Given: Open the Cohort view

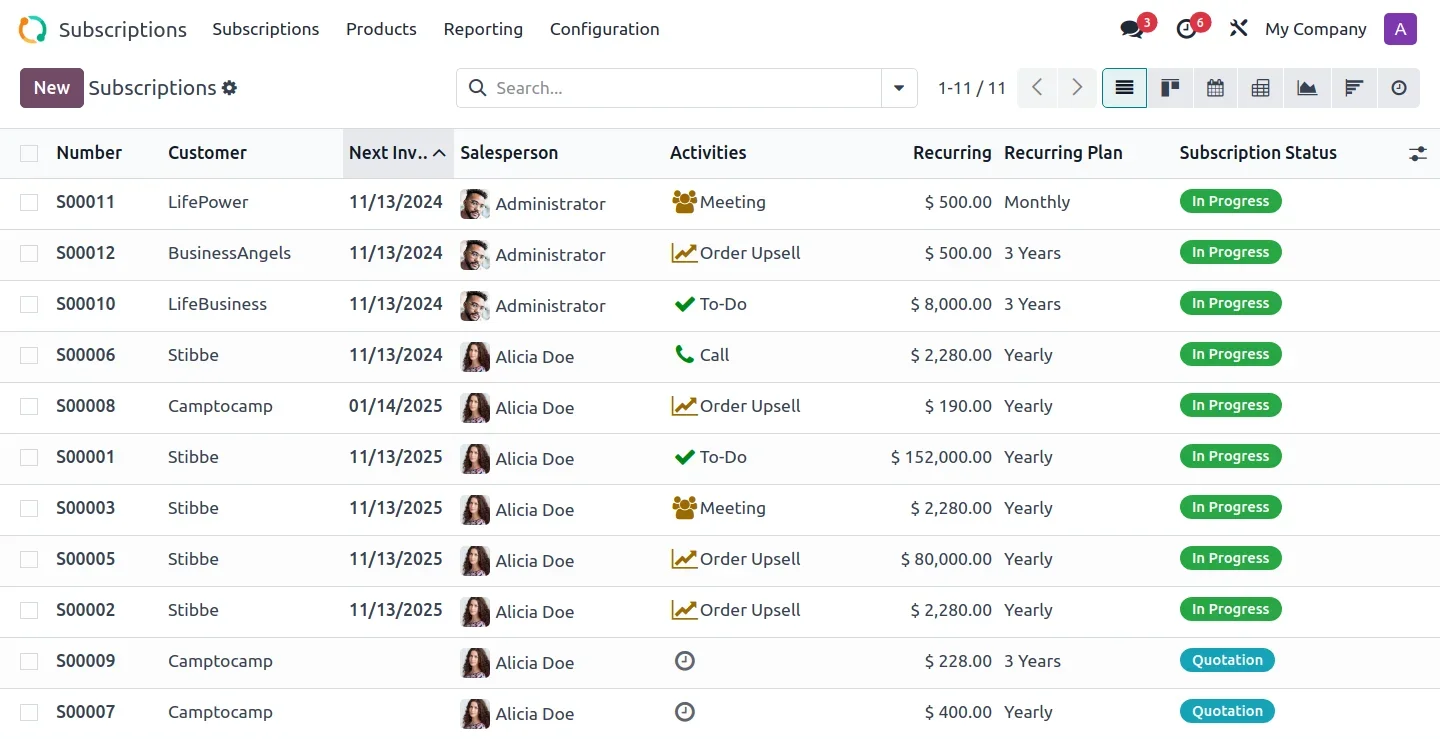Looking at the screenshot, I should pyautogui.click(x=1353, y=88).
